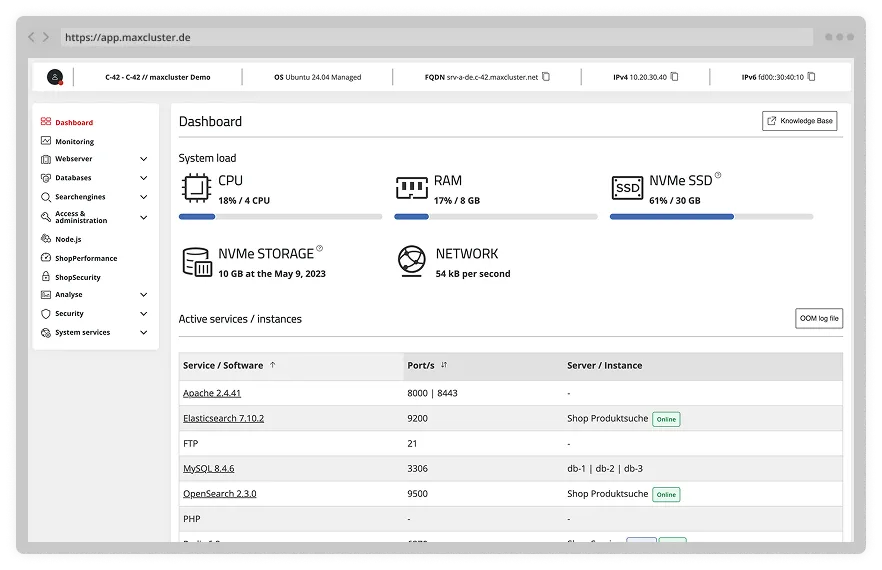Open the Node.js sidebar icon
This screenshot has height=570, width=882.
[x=46, y=239]
